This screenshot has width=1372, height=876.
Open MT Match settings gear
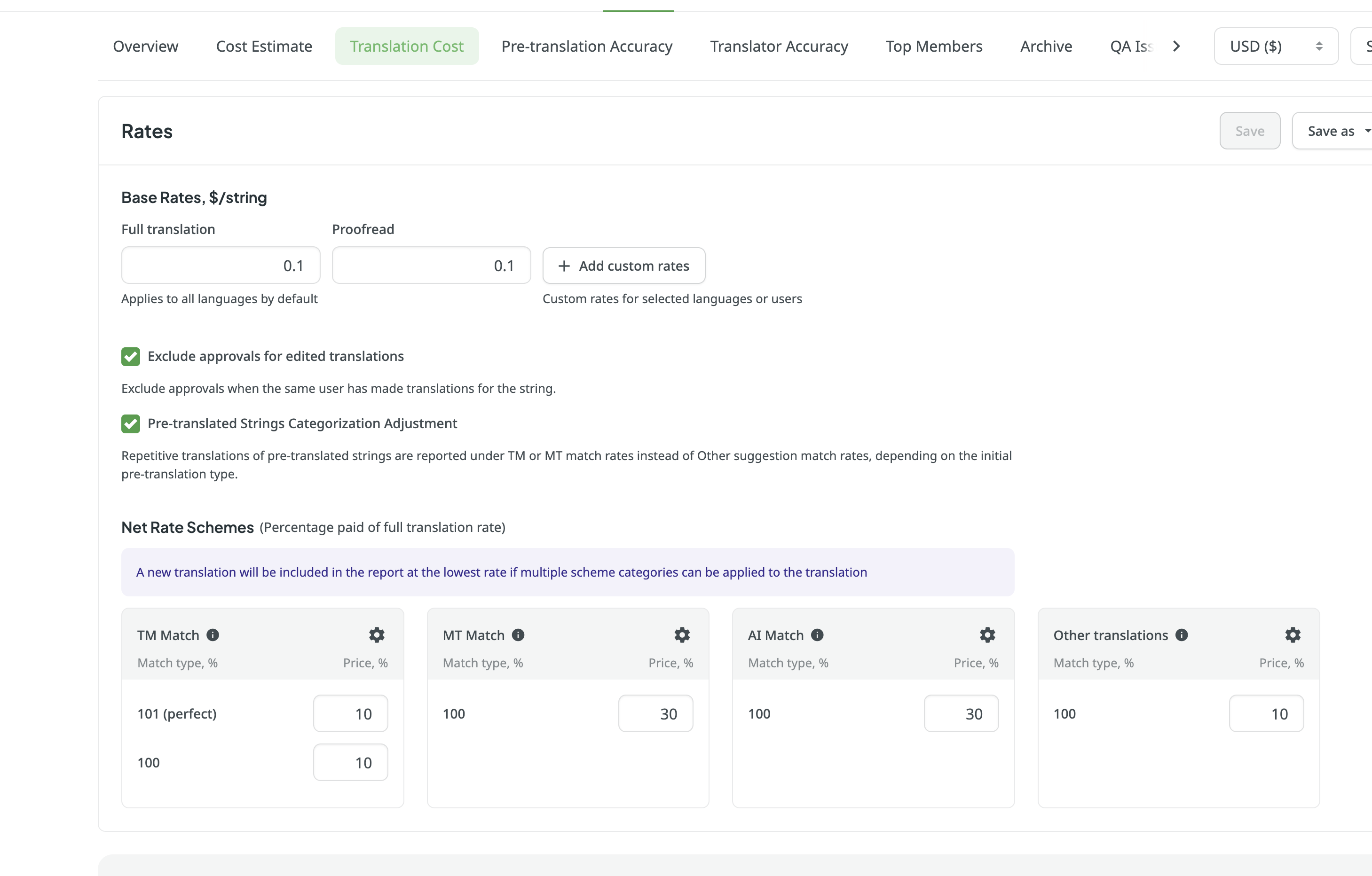[682, 635]
